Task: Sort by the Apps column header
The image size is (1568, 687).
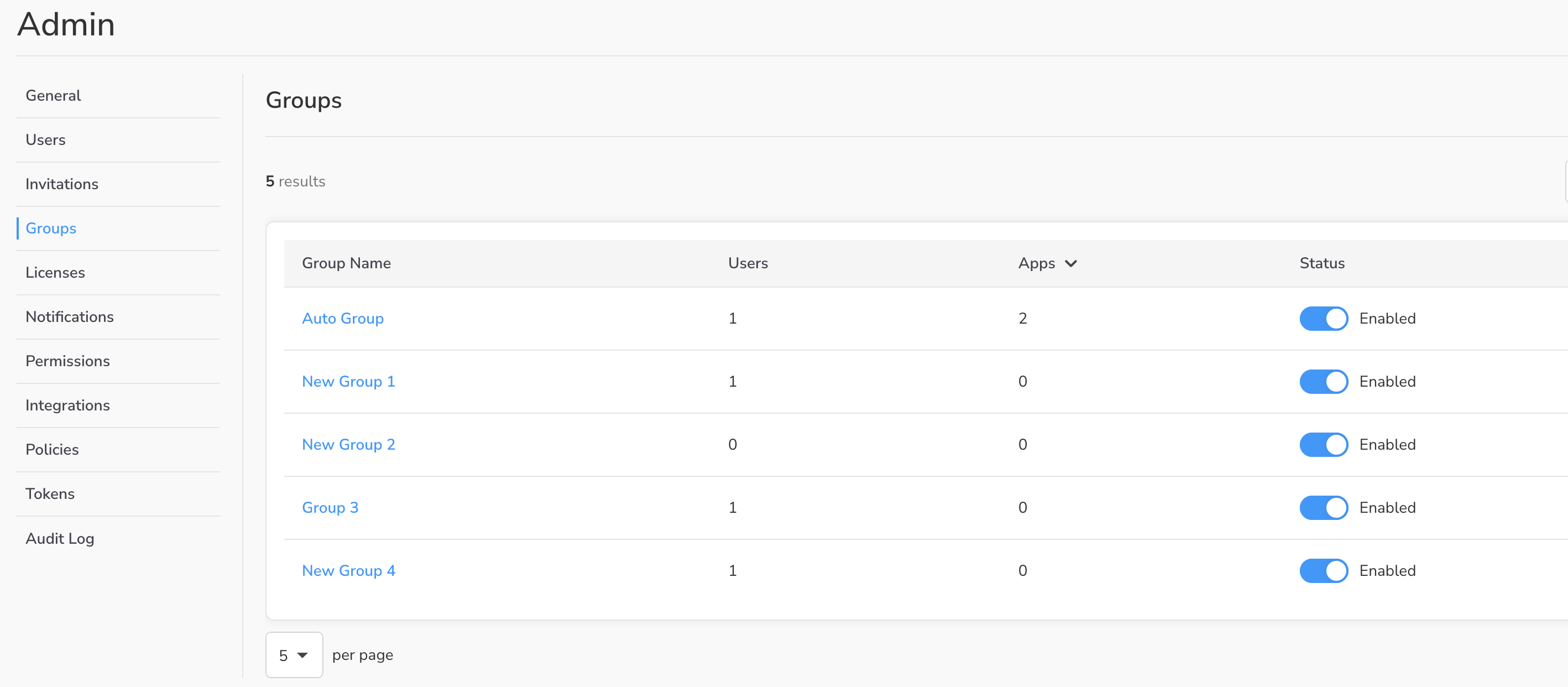Action: click(1037, 263)
